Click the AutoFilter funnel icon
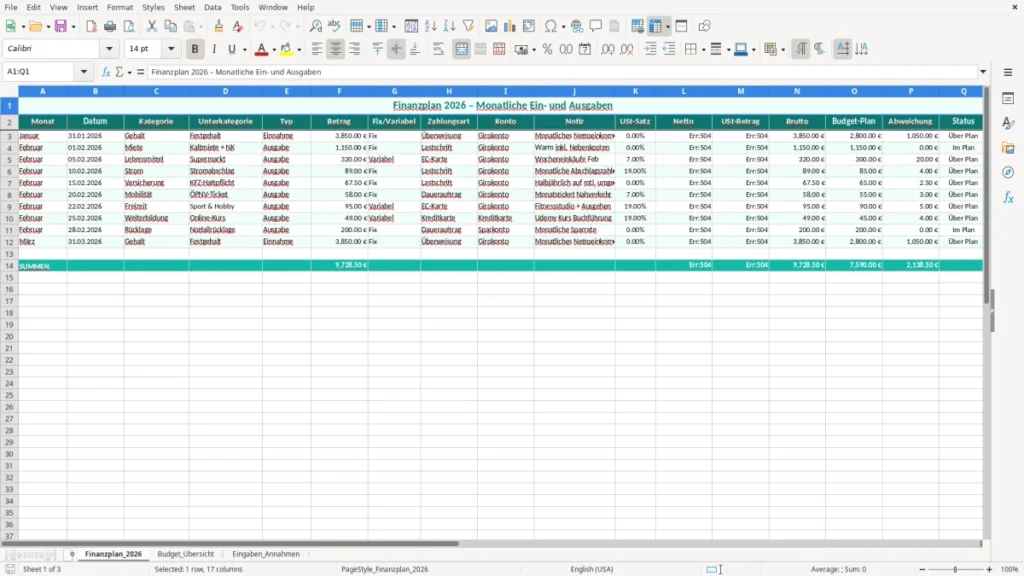 468,26
